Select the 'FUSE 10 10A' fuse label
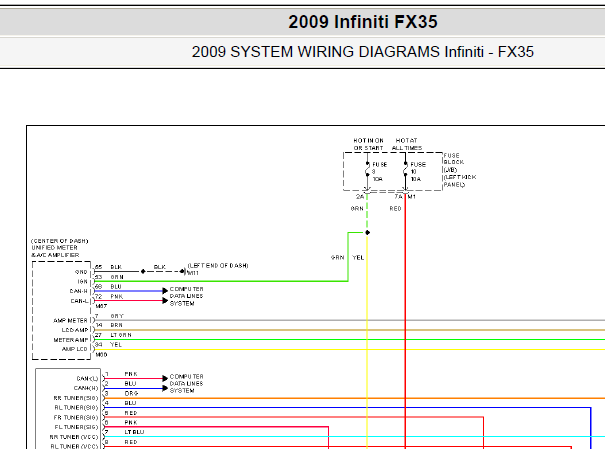 (x=418, y=172)
